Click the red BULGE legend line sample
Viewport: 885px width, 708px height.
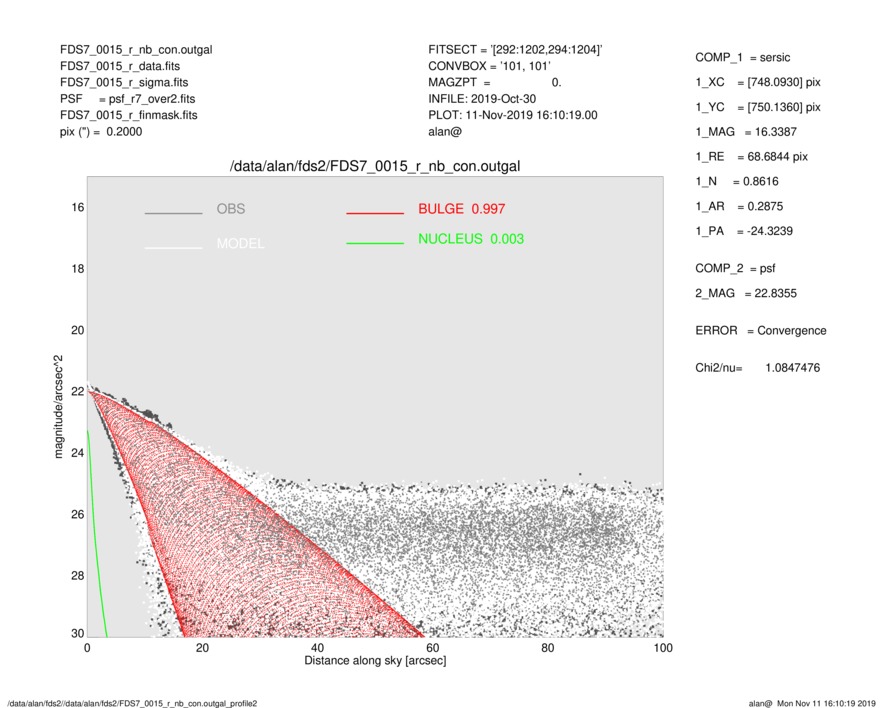(375, 213)
